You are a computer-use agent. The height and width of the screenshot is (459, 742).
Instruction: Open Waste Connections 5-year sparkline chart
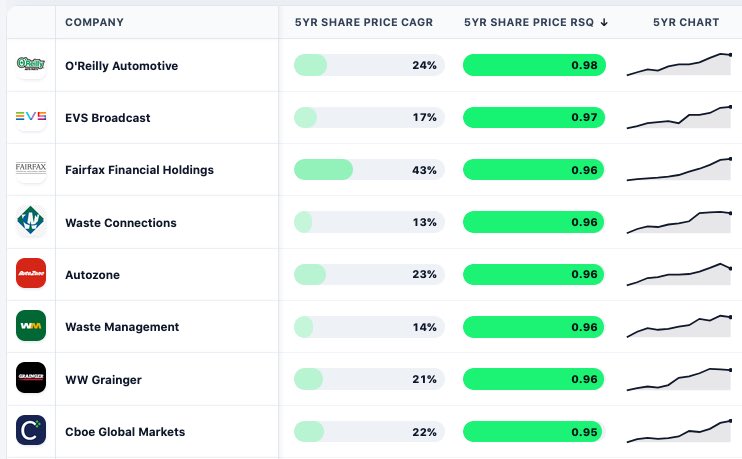pyautogui.click(x=678, y=221)
